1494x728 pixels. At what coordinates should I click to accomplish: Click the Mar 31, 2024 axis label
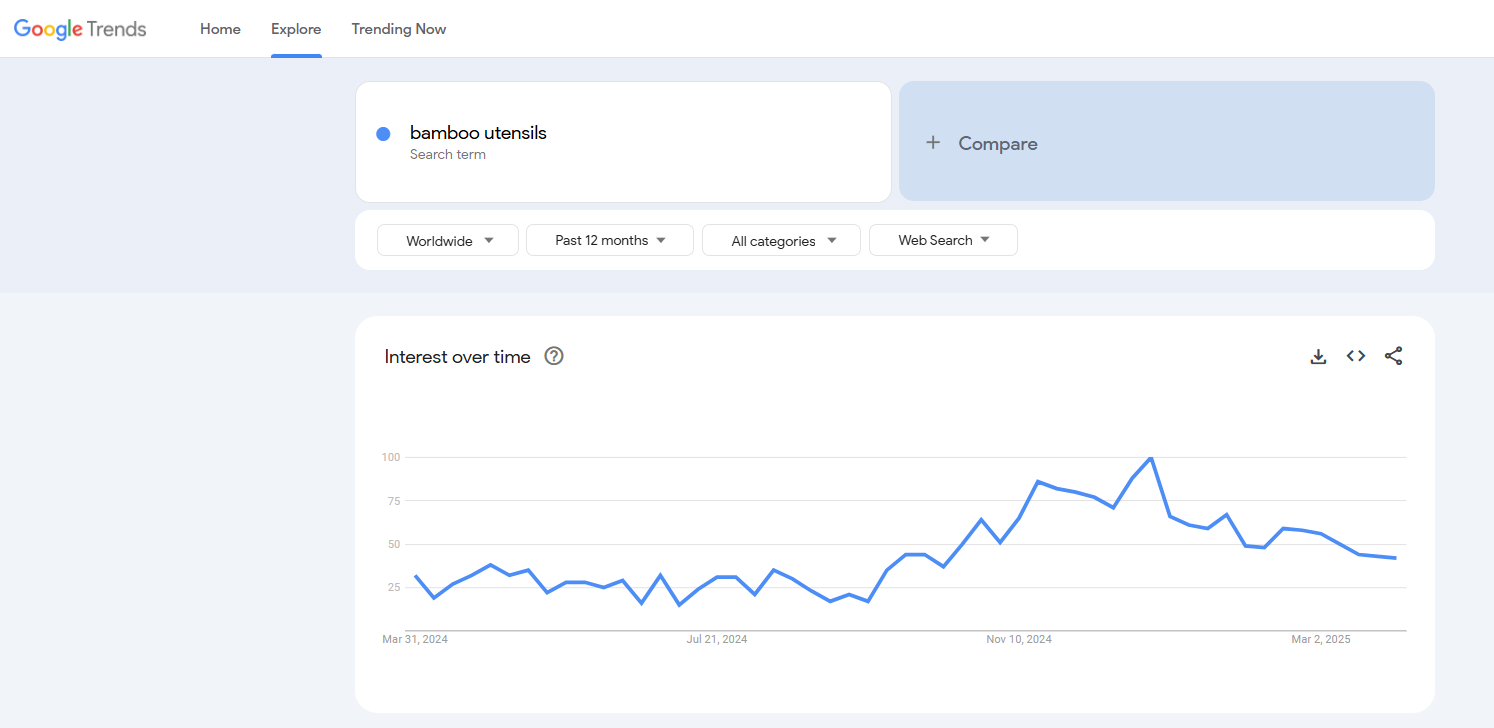coord(415,639)
